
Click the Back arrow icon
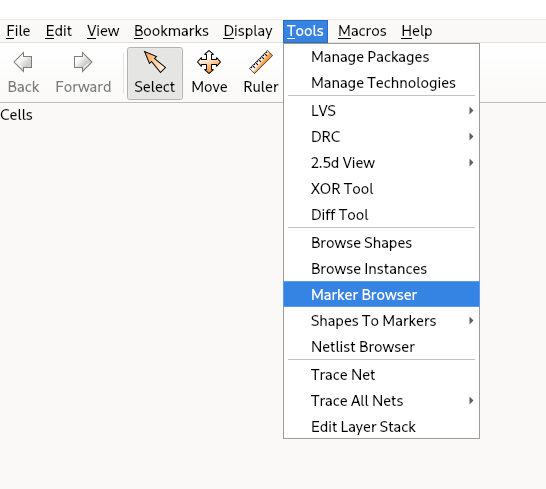[x=23, y=62]
